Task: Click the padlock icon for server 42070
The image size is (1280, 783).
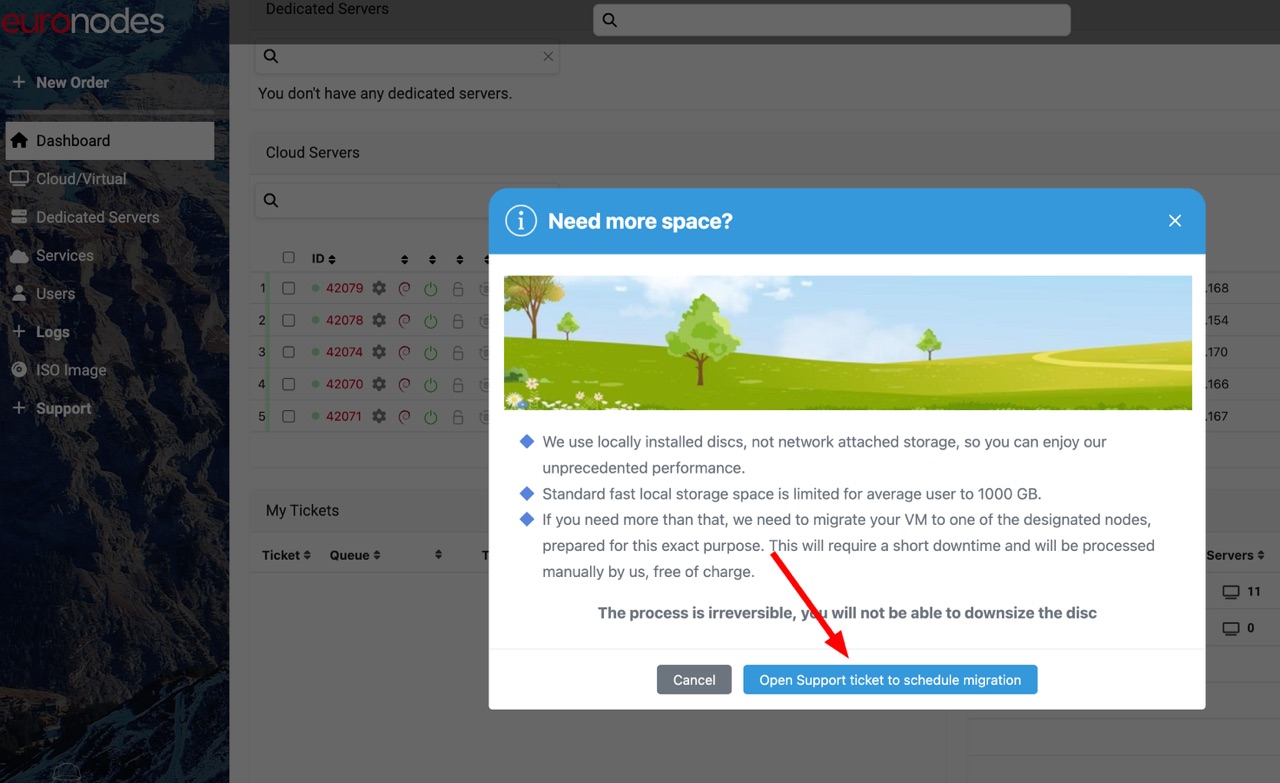Action: [458, 384]
